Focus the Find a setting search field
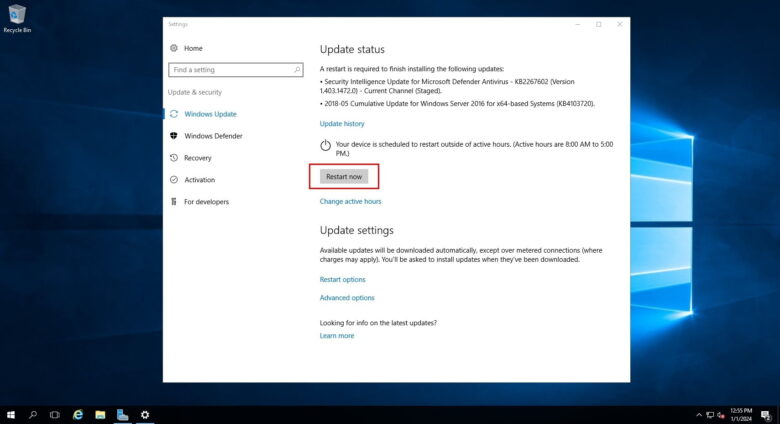The image size is (780, 424). (235, 70)
